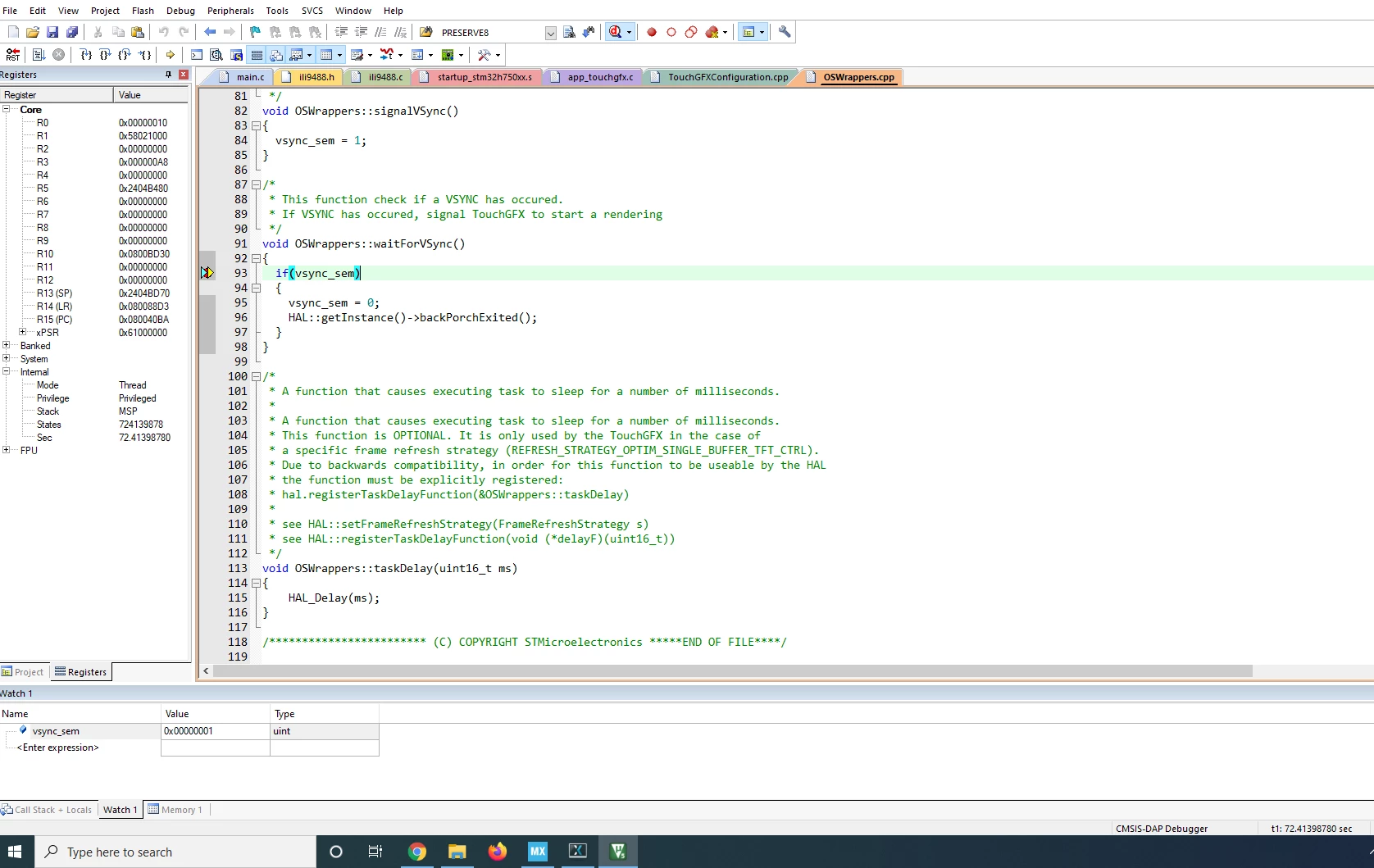Click the Save All files icon
This screenshot has width=1374, height=868.
(x=72, y=32)
